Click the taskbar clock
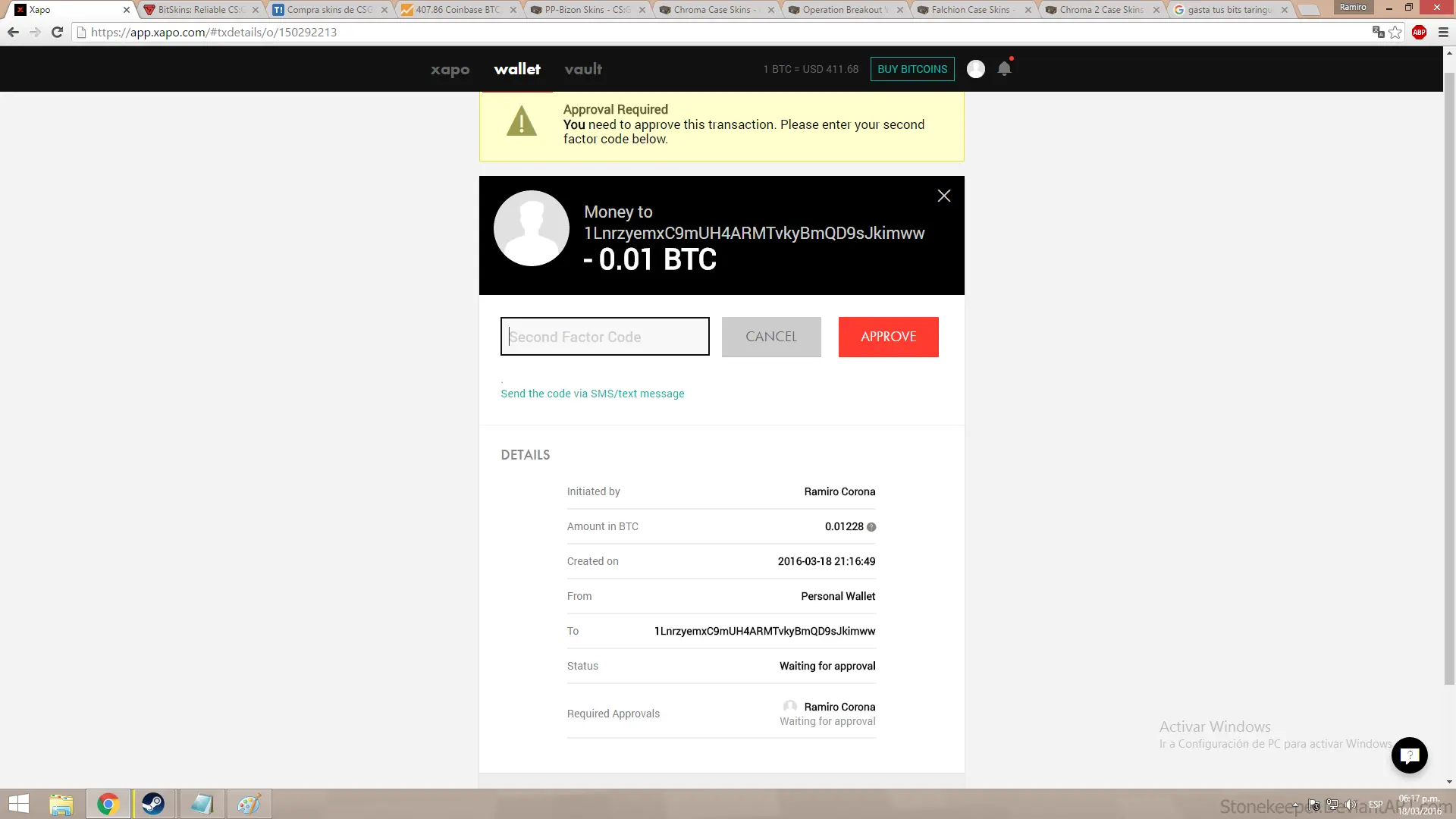 pos(1420,805)
